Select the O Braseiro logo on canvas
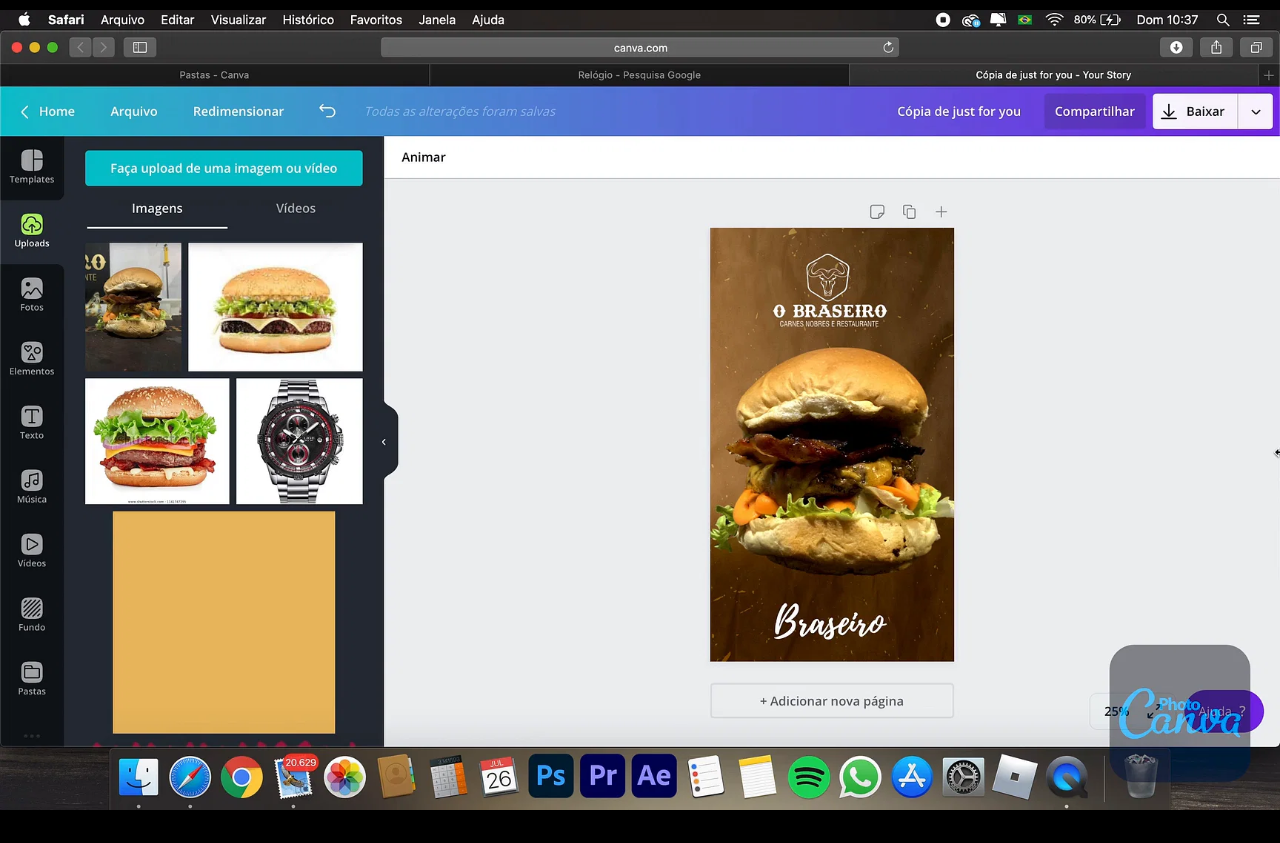Viewport: 1280px width, 843px height. point(829,291)
